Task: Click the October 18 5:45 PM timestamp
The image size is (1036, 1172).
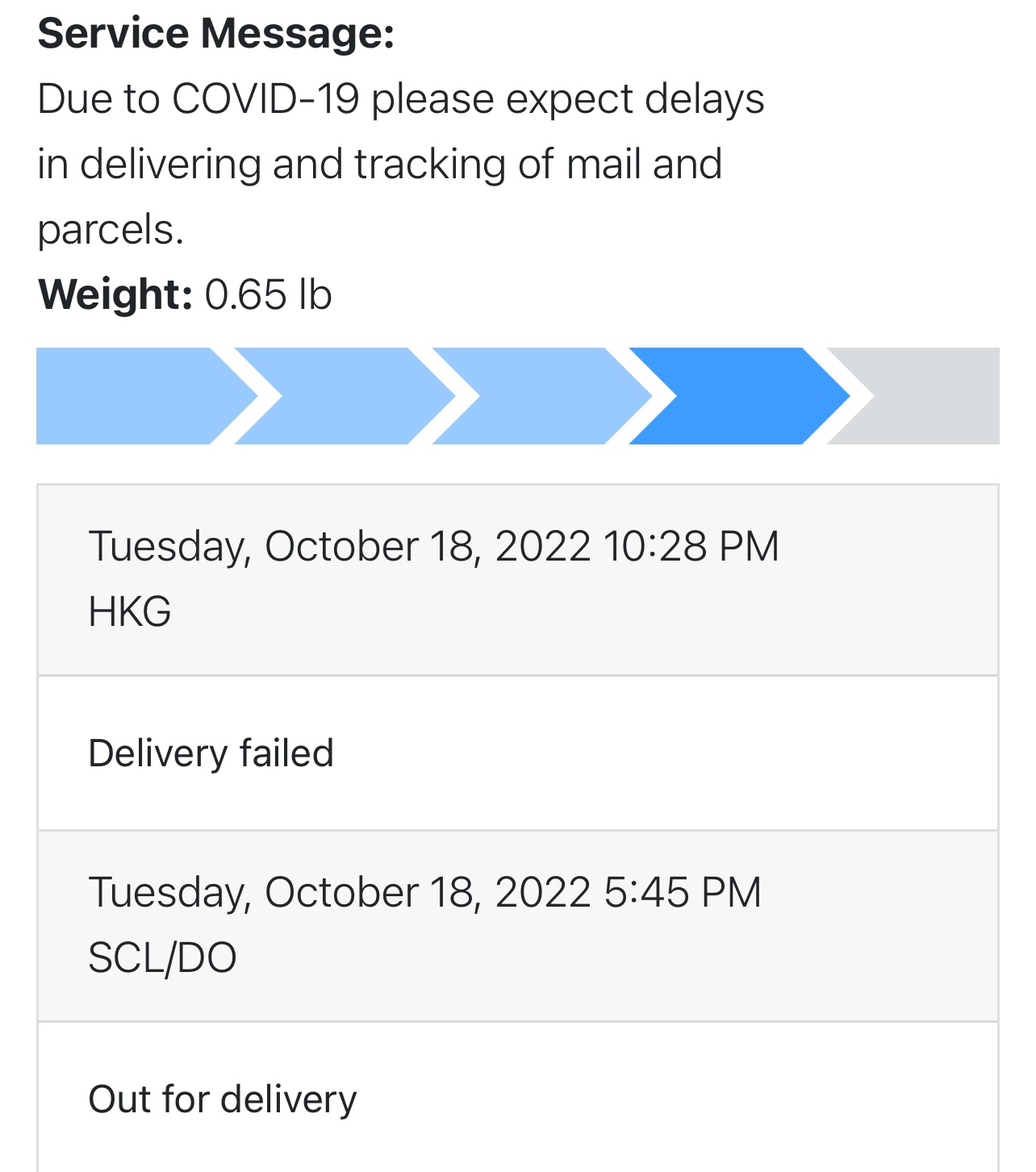Action: click(x=425, y=893)
